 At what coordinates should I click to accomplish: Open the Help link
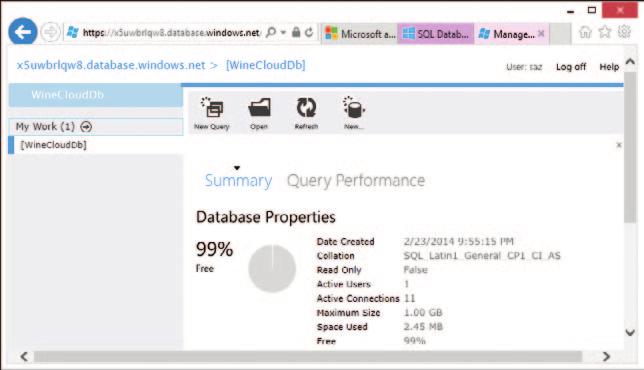609,67
